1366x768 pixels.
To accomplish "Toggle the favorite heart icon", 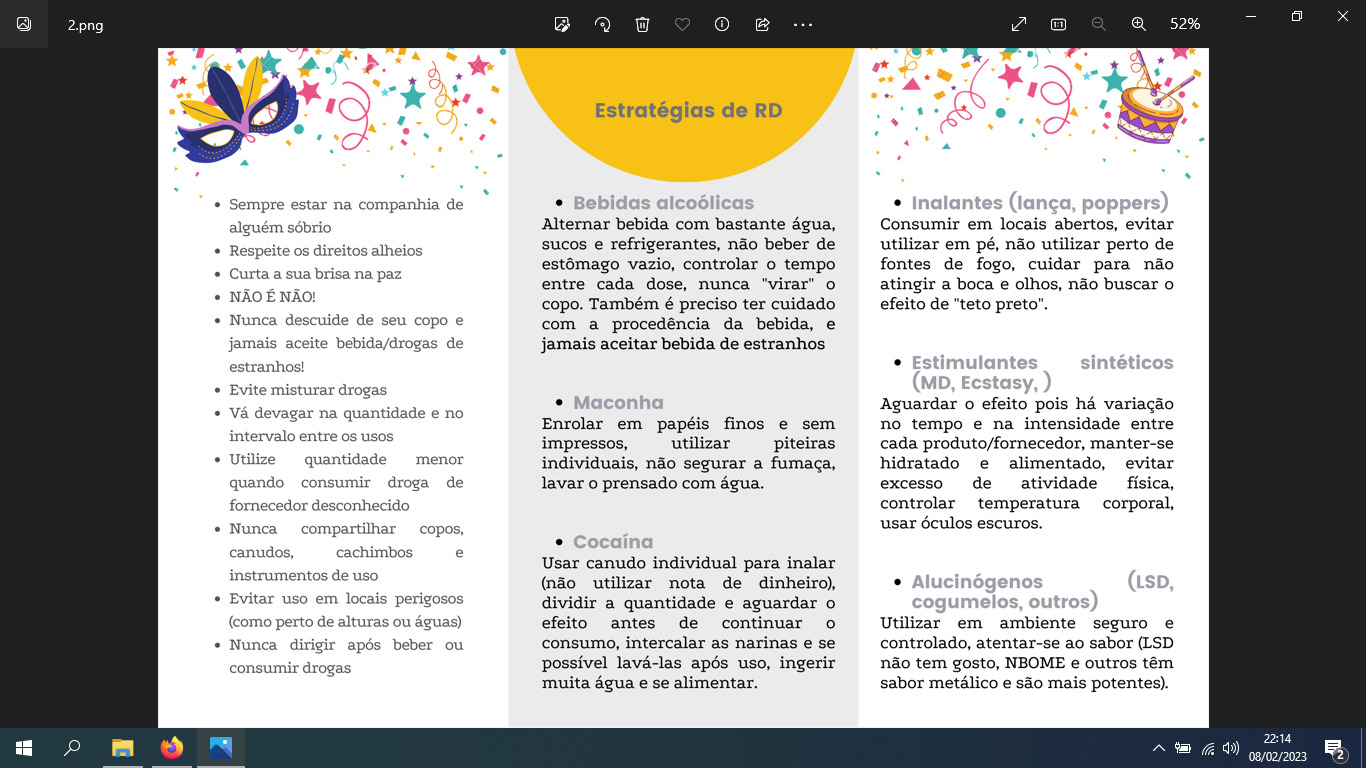I will point(682,24).
